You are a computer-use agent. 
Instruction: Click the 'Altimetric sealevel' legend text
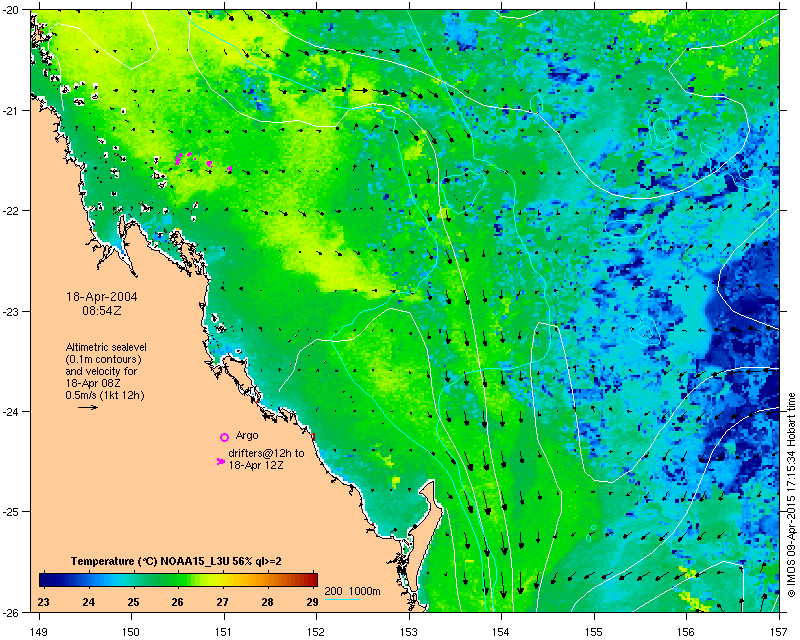[106, 347]
